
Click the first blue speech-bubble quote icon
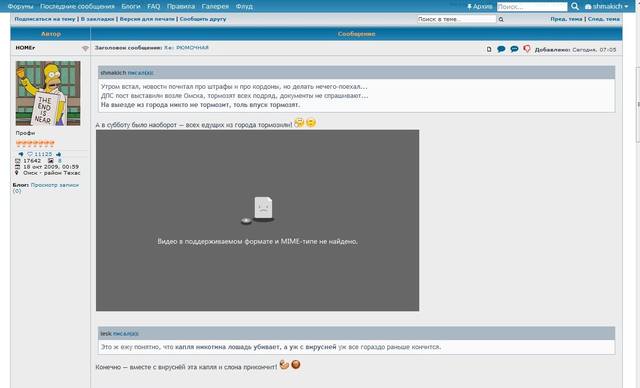[501, 49]
